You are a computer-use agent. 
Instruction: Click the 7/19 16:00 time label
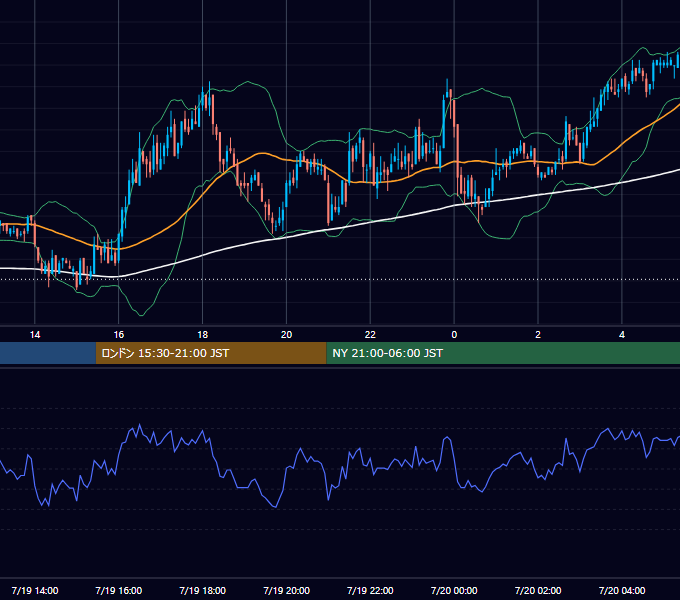tap(118, 590)
